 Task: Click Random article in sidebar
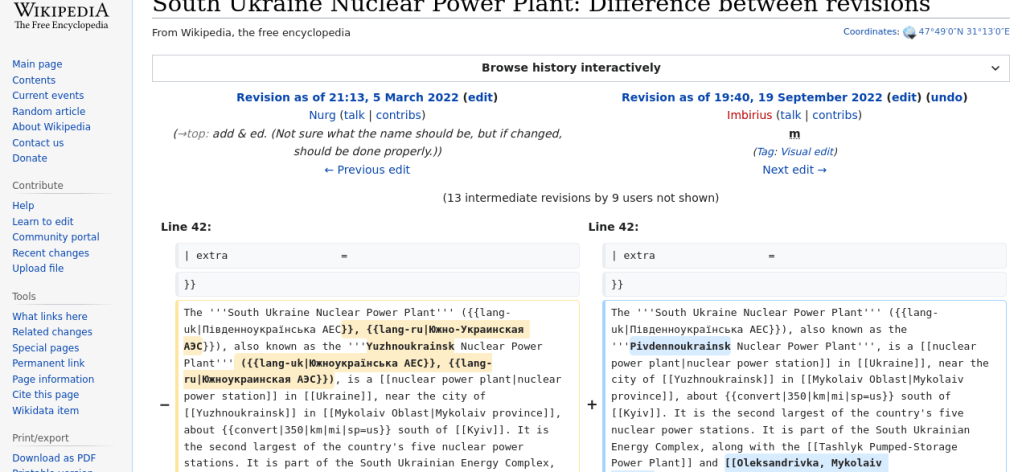(48, 112)
